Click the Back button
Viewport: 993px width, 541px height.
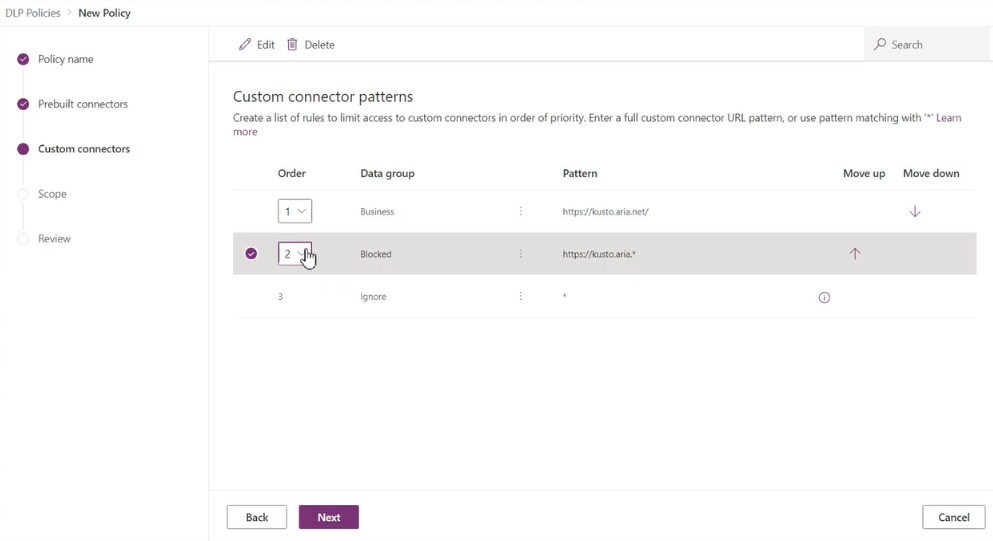click(256, 517)
